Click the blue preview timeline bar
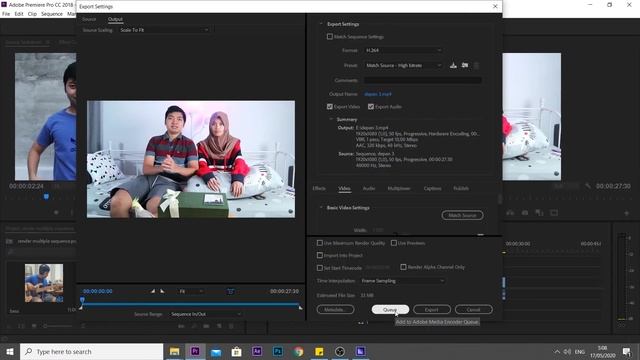This screenshot has height=360, width=640. [x=191, y=304]
